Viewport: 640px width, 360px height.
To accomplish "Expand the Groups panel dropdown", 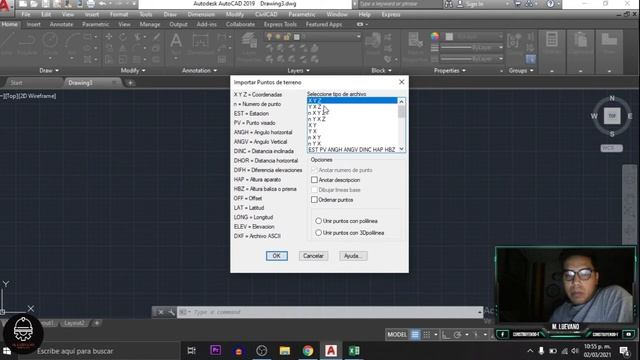I will [x=521, y=70].
